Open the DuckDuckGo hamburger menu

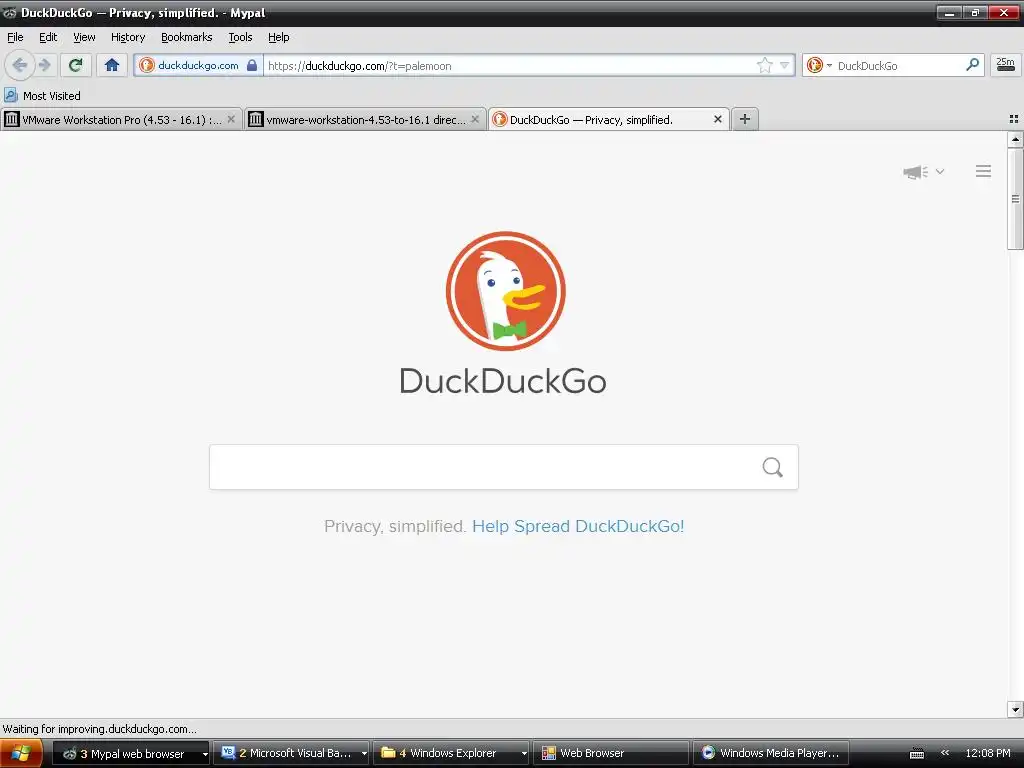pyautogui.click(x=984, y=171)
